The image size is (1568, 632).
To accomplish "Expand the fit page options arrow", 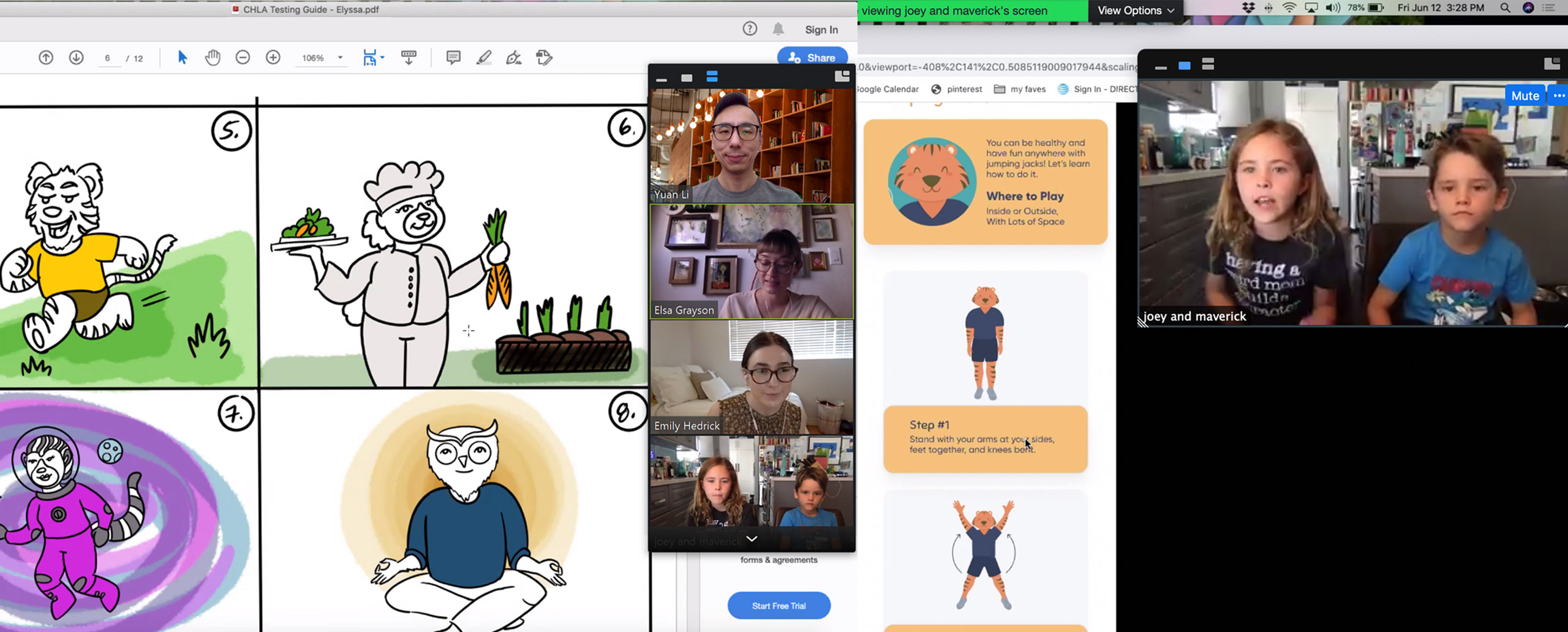I will pyautogui.click(x=382, y=58).
